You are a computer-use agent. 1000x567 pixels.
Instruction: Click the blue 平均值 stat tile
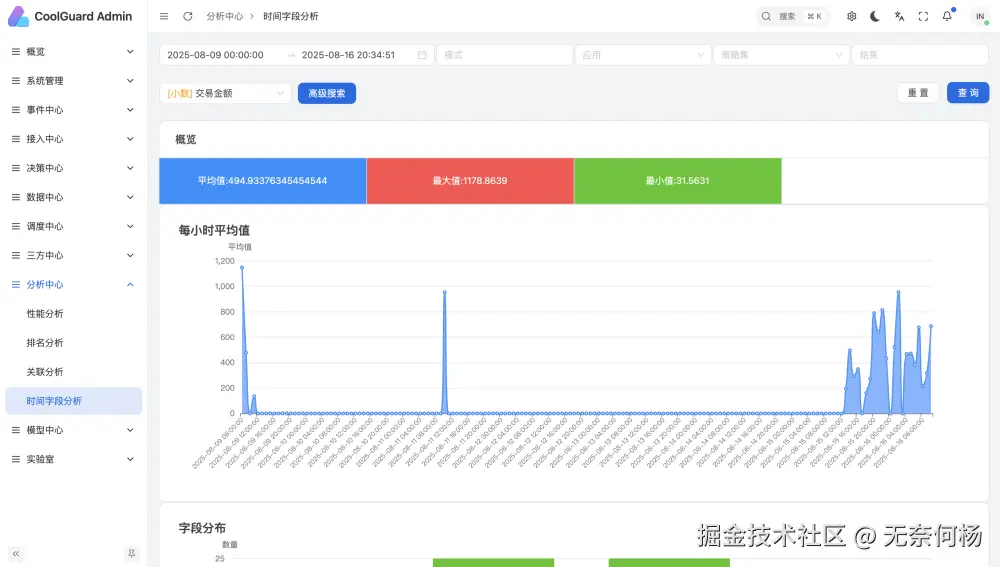263,180
